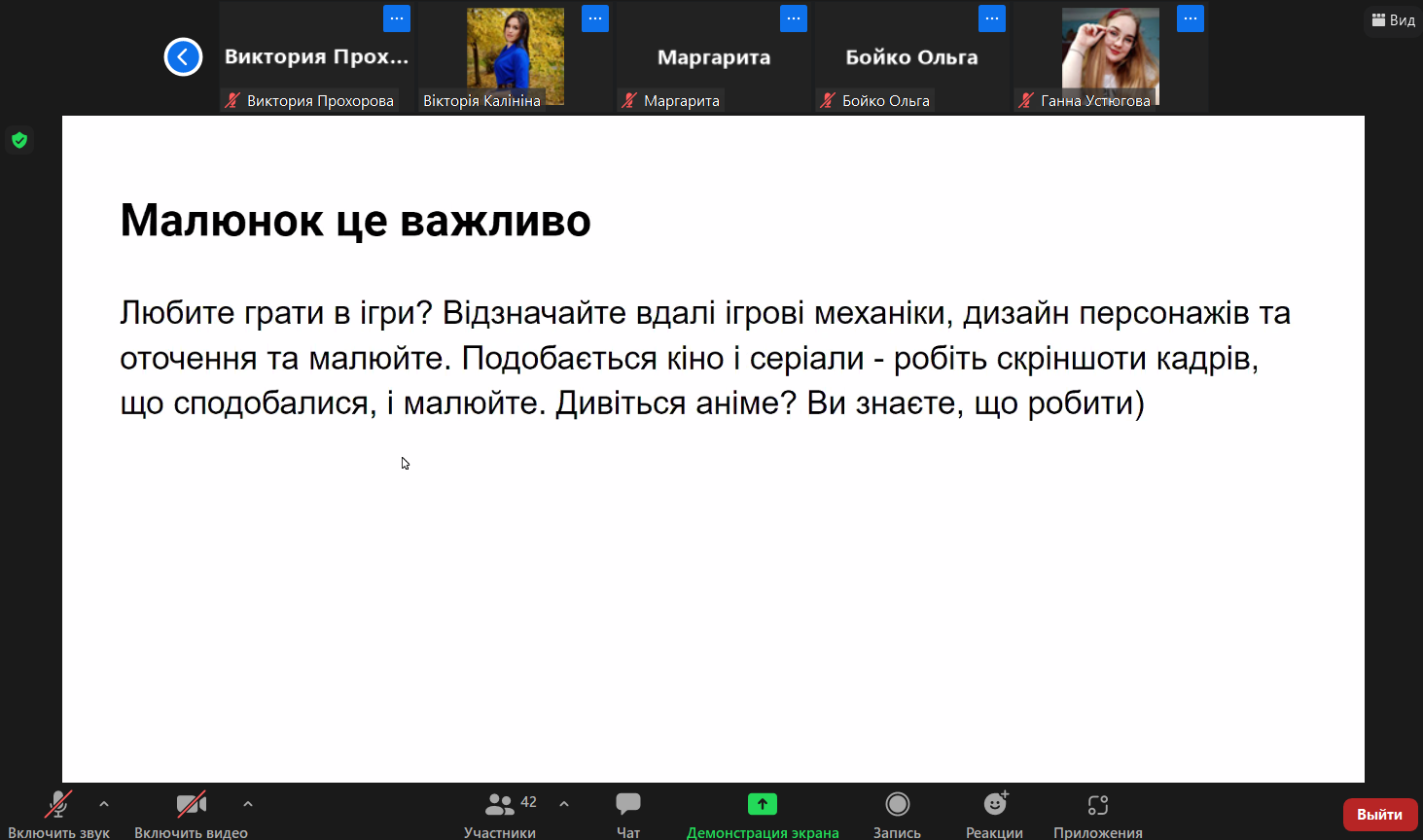The image size is (1423, 840).
Task: Leave meeting with red Выйти button
Action: (x=1379, y=815)
